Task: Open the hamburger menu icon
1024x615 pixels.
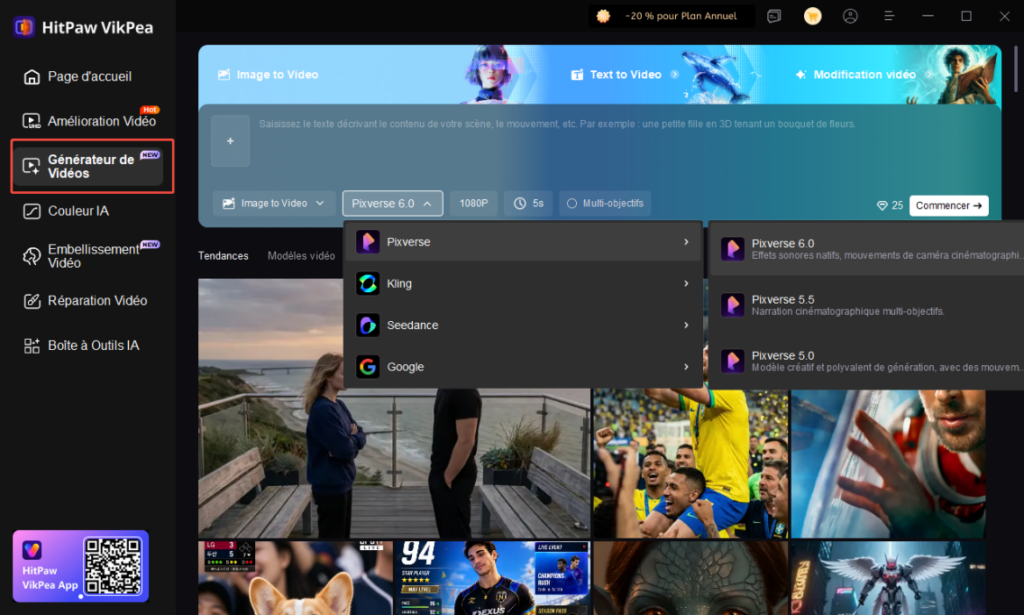Action: (889, 16)
